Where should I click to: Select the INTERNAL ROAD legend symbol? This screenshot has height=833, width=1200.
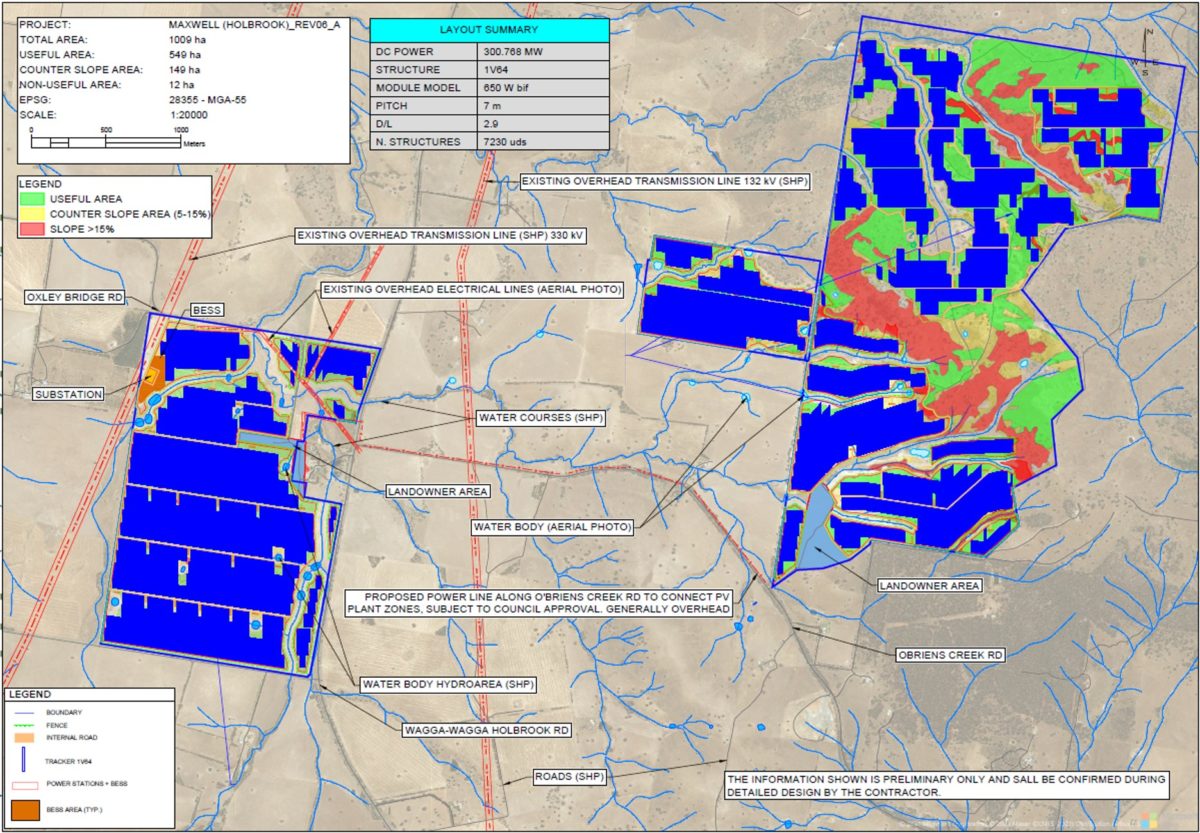click(24, 737)
